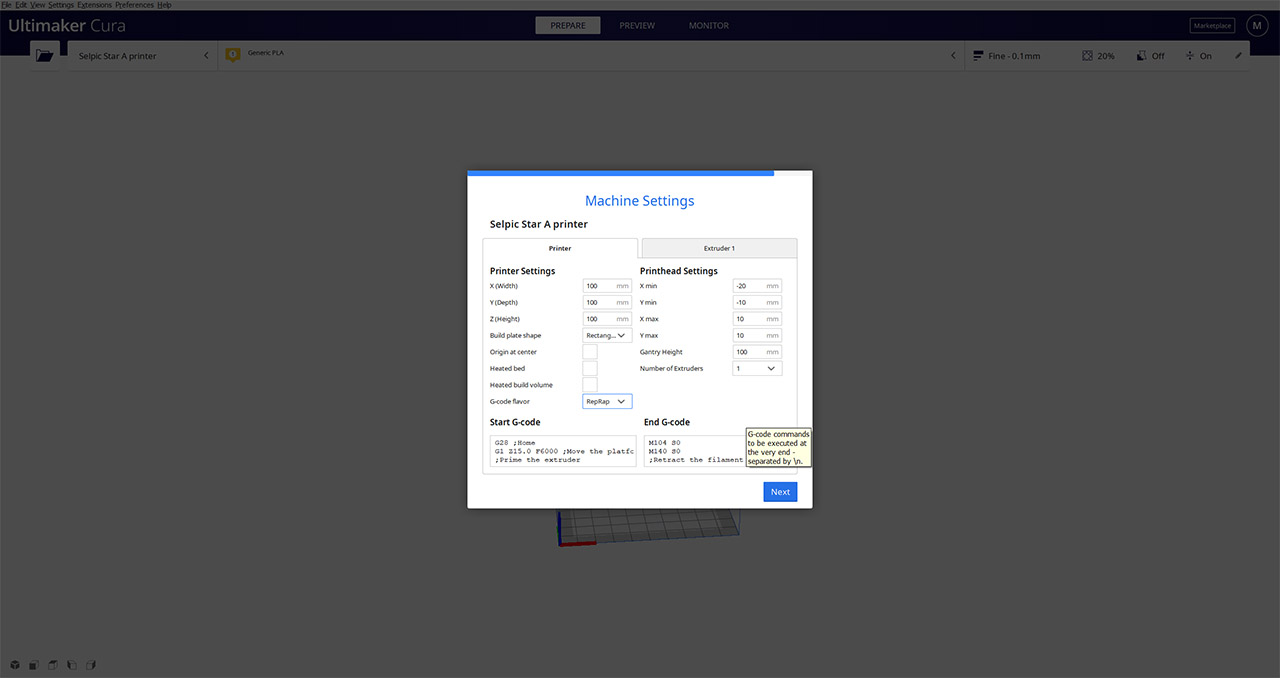Click the Fine 0.1mm layer profile icon

pos(976,56)
